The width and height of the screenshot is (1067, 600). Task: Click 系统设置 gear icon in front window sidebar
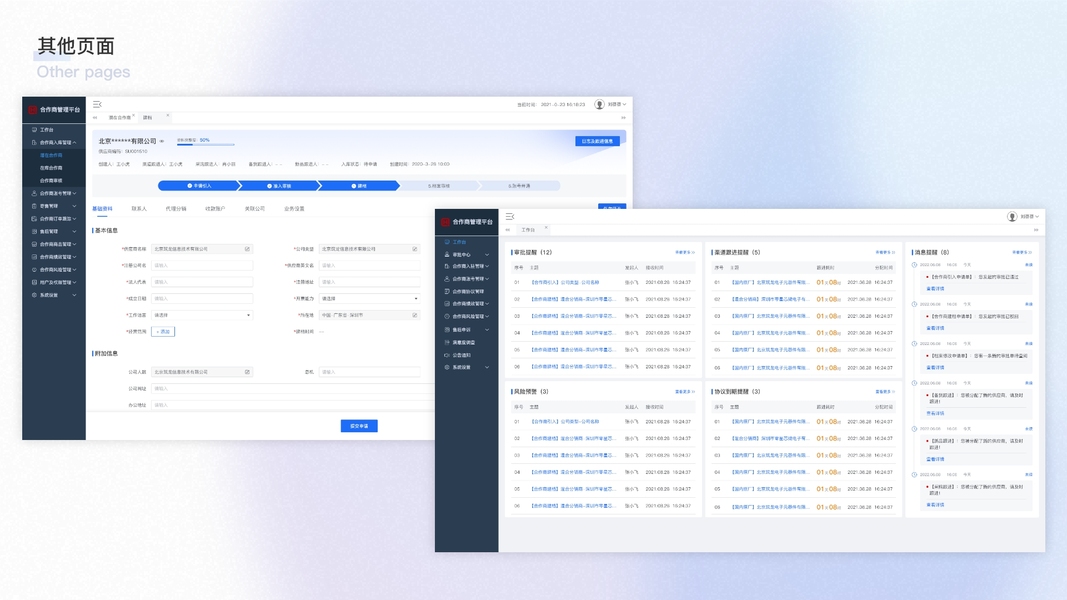447,367
